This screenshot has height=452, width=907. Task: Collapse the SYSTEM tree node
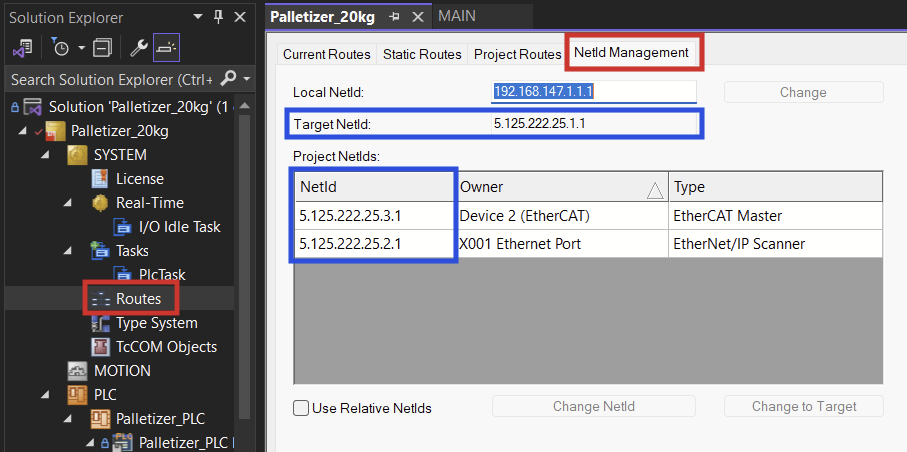pos(45,155)
